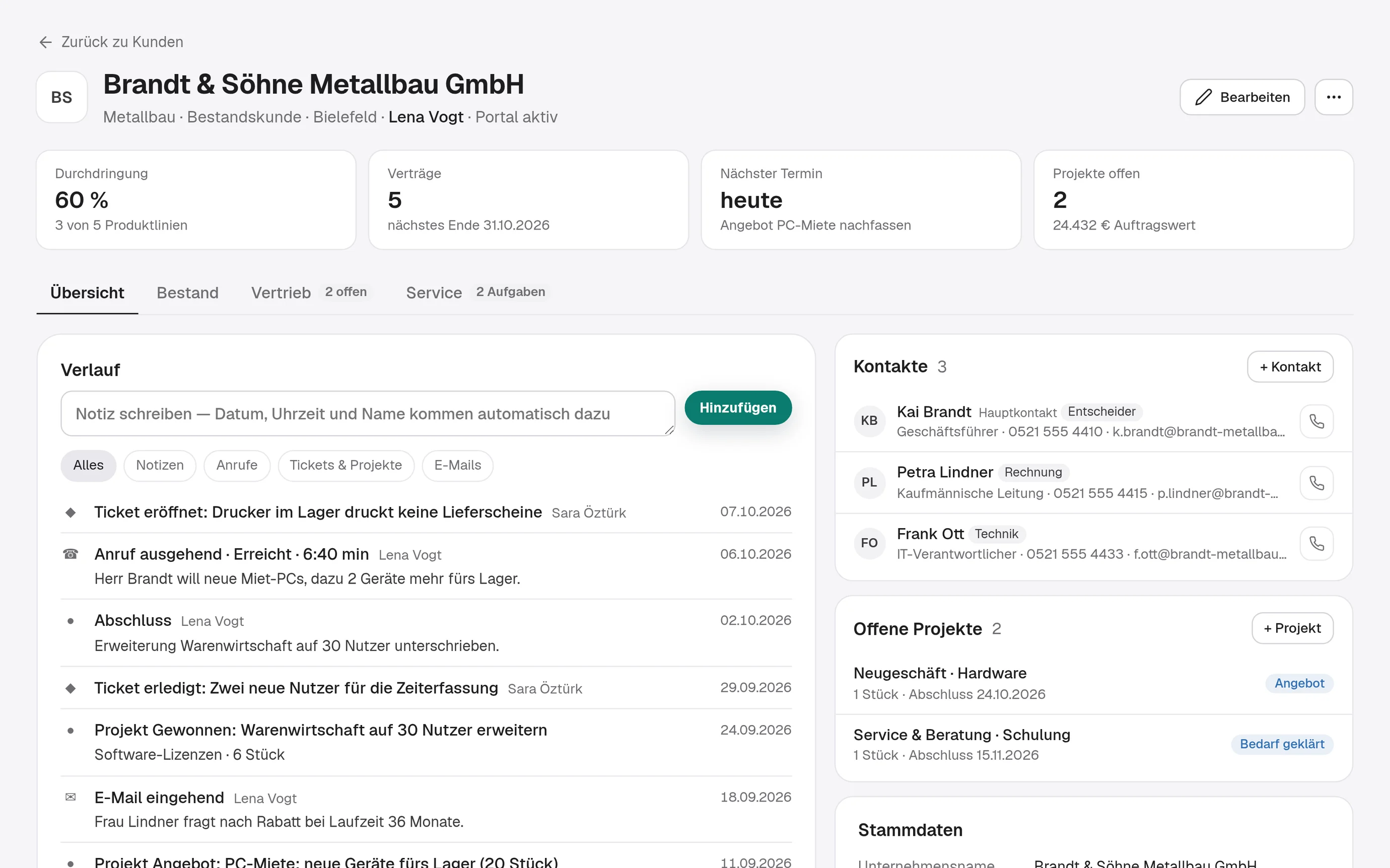Screen dimensions: 1390x868
Task: Click the Angebot status badge
Action: [1299, 683]
